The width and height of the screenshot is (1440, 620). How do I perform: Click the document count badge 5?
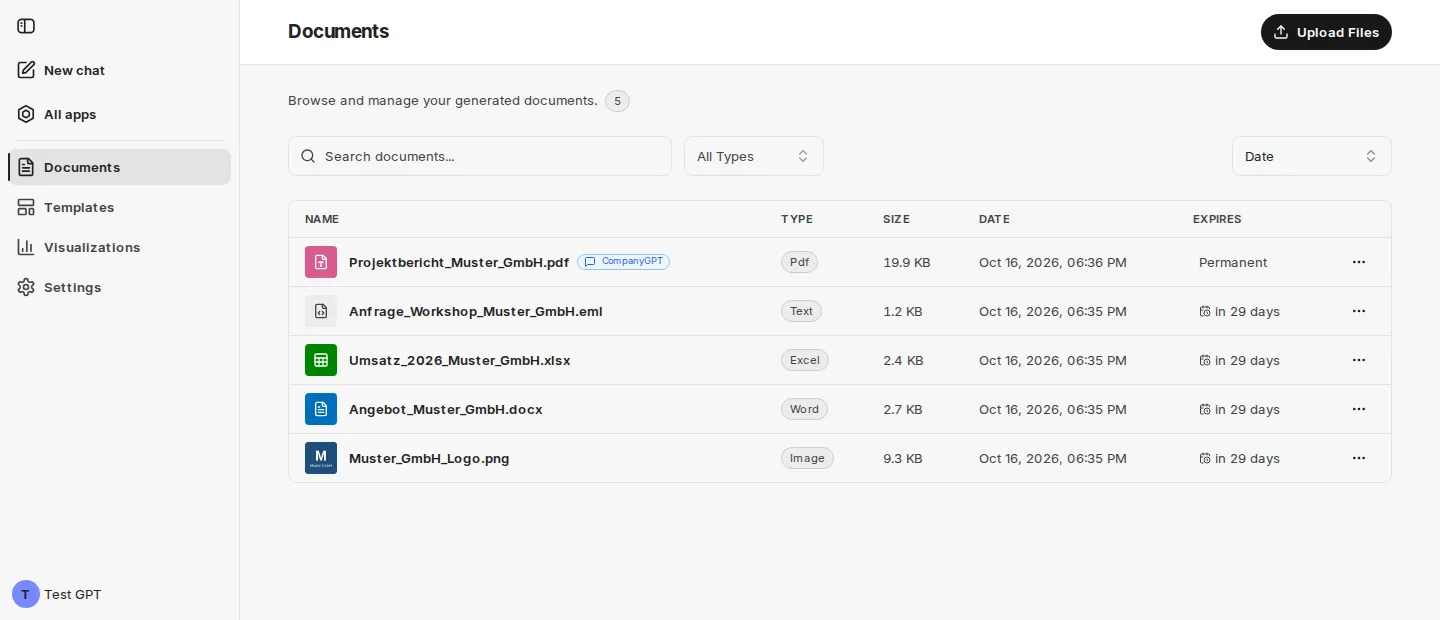(x=617, y=101)
